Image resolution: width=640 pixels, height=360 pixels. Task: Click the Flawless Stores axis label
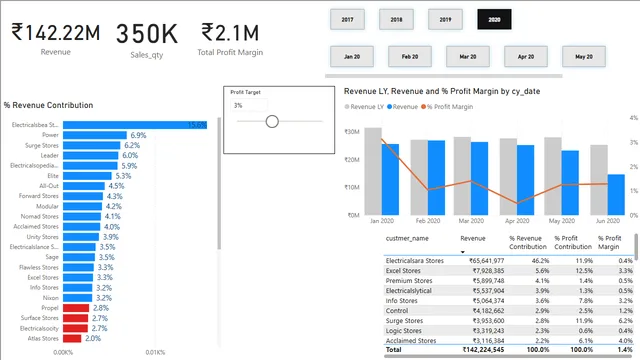pos(39,267)
